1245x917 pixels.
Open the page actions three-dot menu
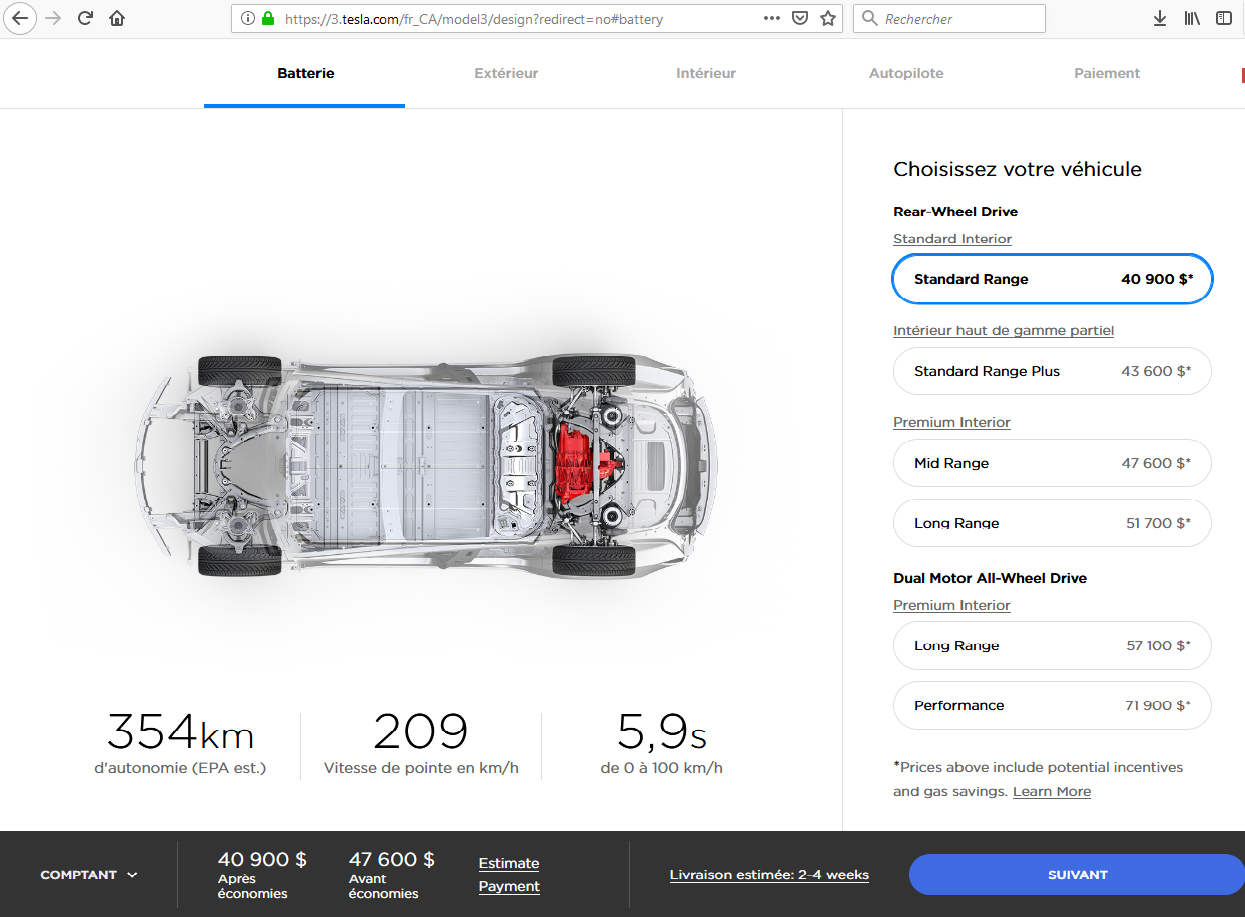tap(771, 18)
